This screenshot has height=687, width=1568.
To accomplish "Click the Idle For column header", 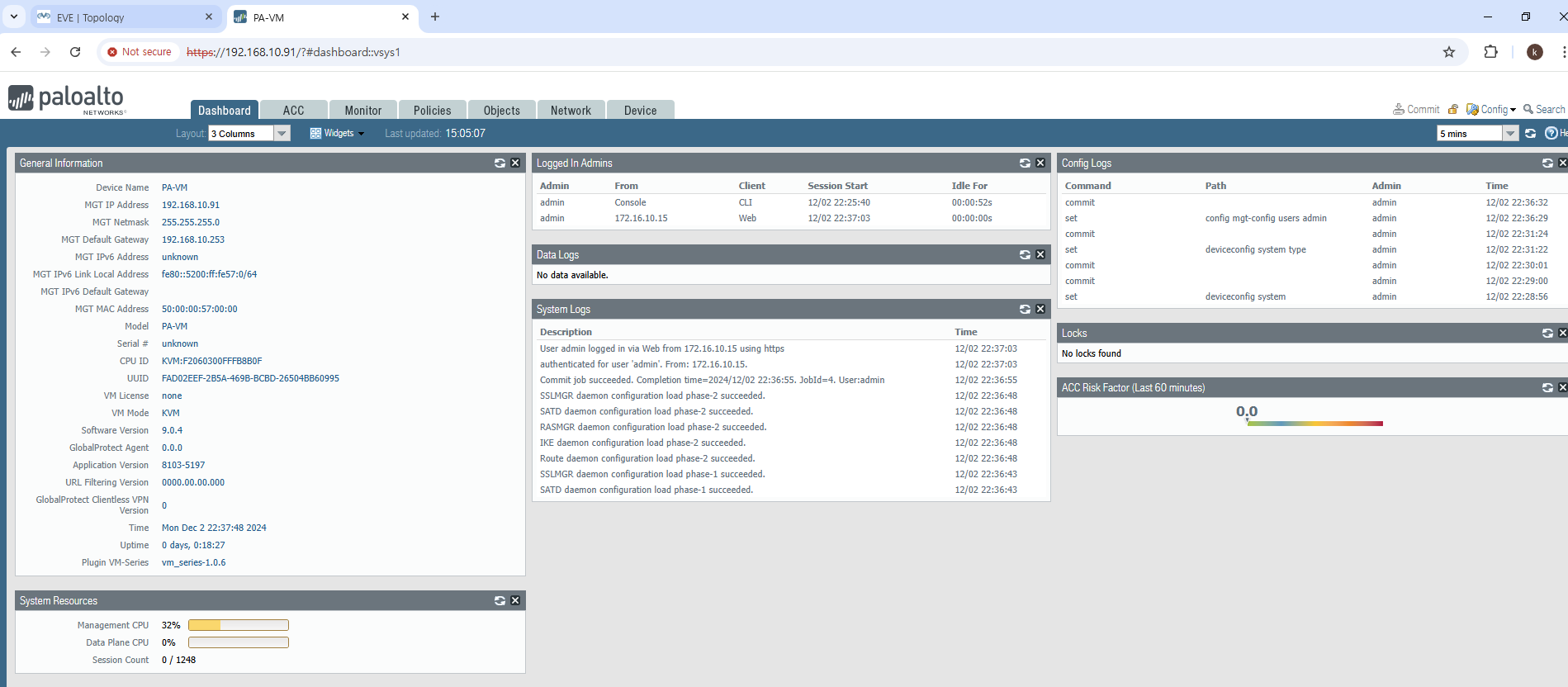I will tap(969, 186).
